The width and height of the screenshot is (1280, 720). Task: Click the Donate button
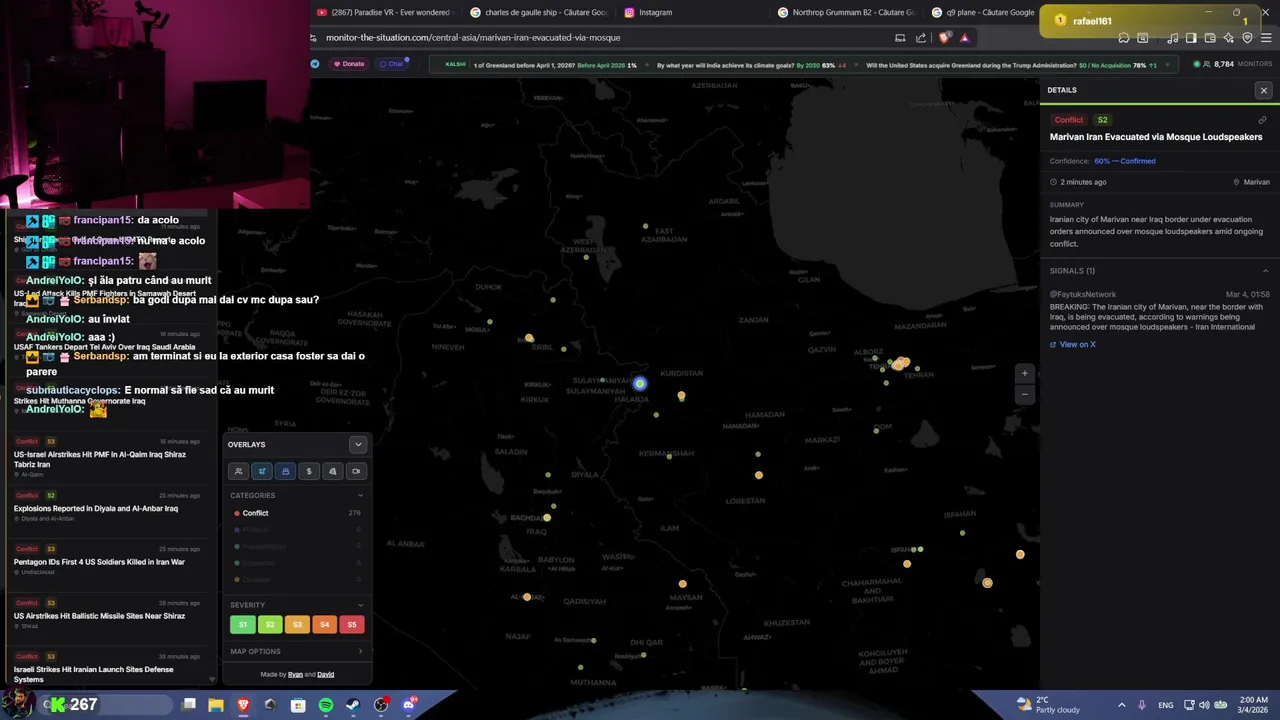click(x=349, y=64)
